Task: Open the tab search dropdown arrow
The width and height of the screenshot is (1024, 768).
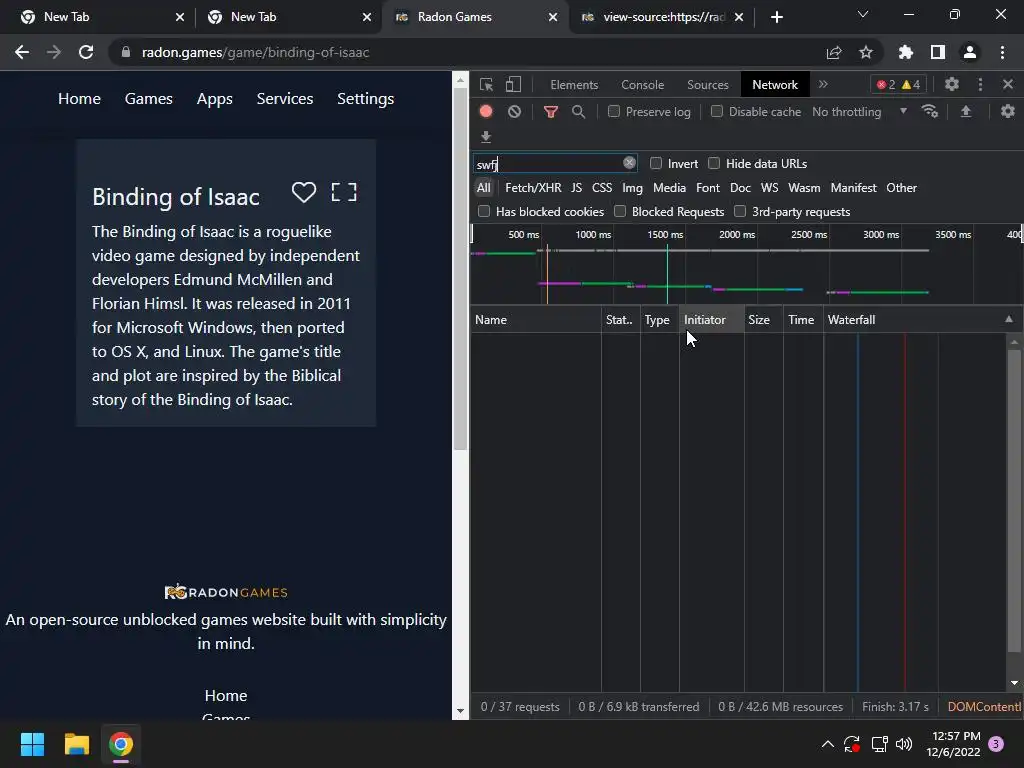Action: pyautogui.click(x=863, y=14)
